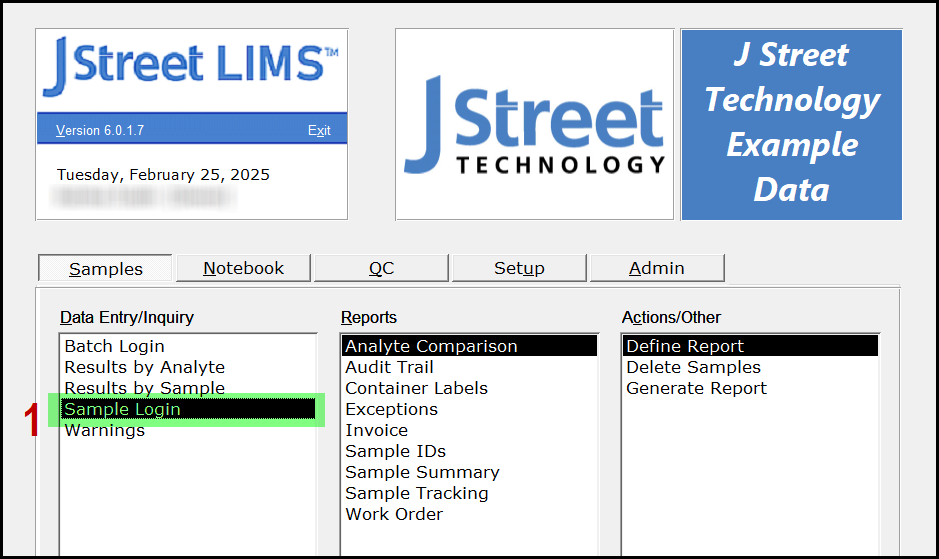Select Batch Login in Data Entry list

[188, 346]
